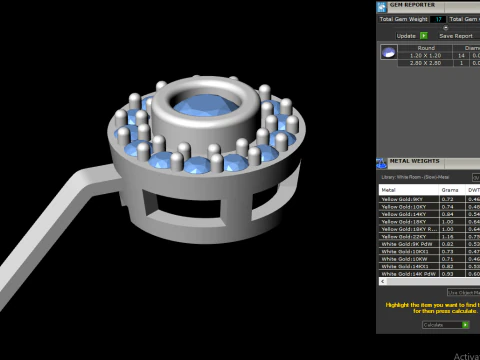This screenshot has width=480, height=360.
Task: Click the metal table scroll-left arrow
Action: coord(383,282)
